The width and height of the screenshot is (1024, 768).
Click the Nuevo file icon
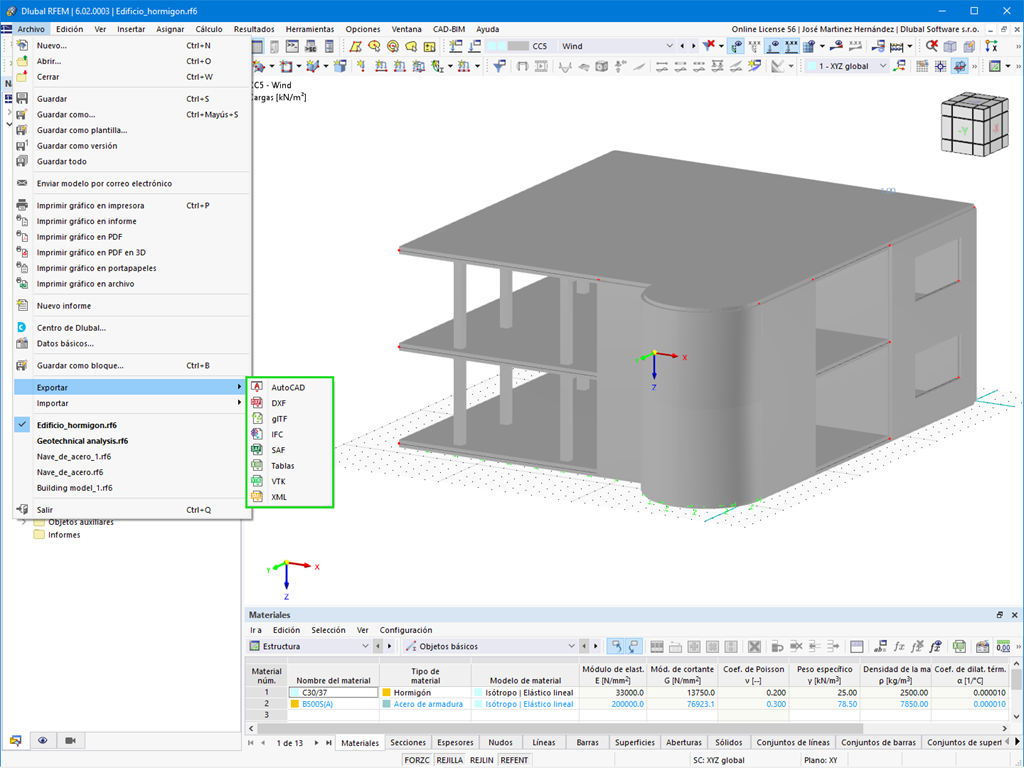[x=22, y=45]
